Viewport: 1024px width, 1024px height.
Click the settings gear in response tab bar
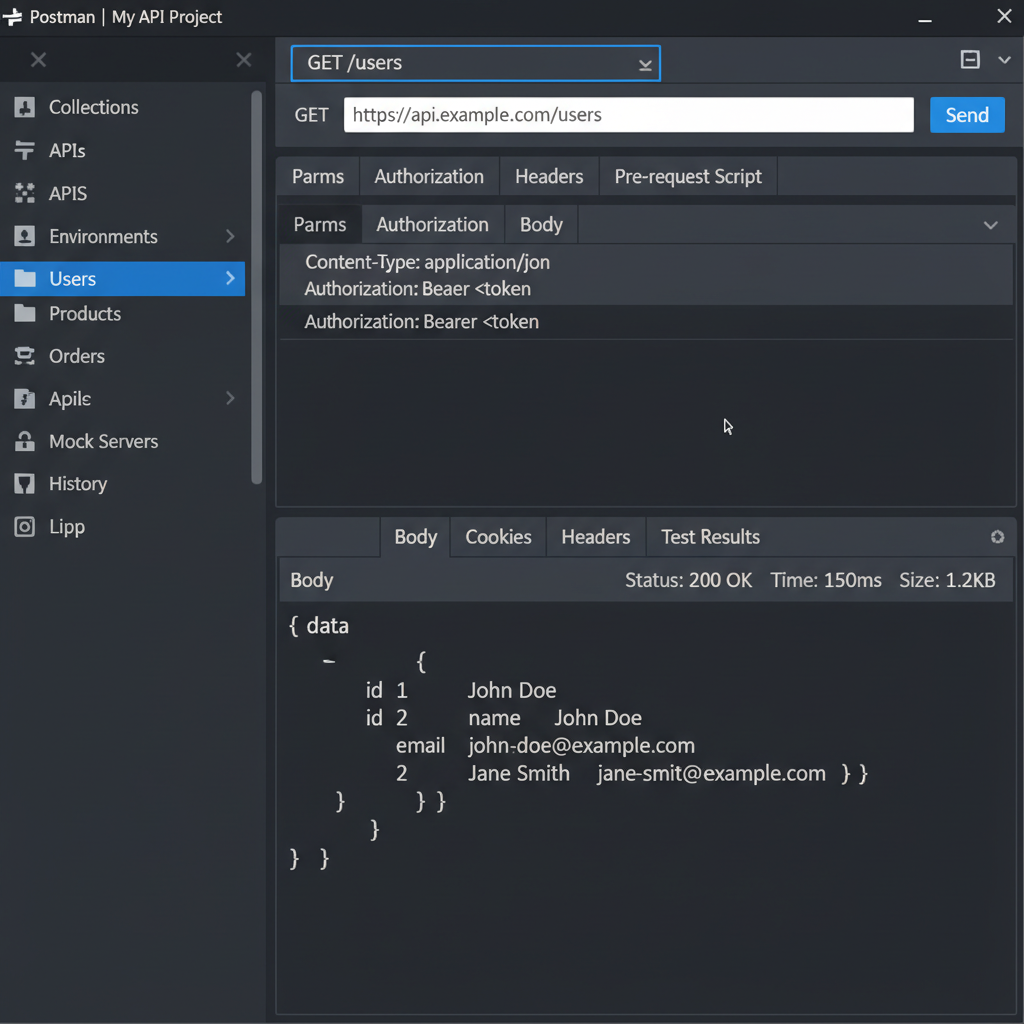tap(997, 537)
